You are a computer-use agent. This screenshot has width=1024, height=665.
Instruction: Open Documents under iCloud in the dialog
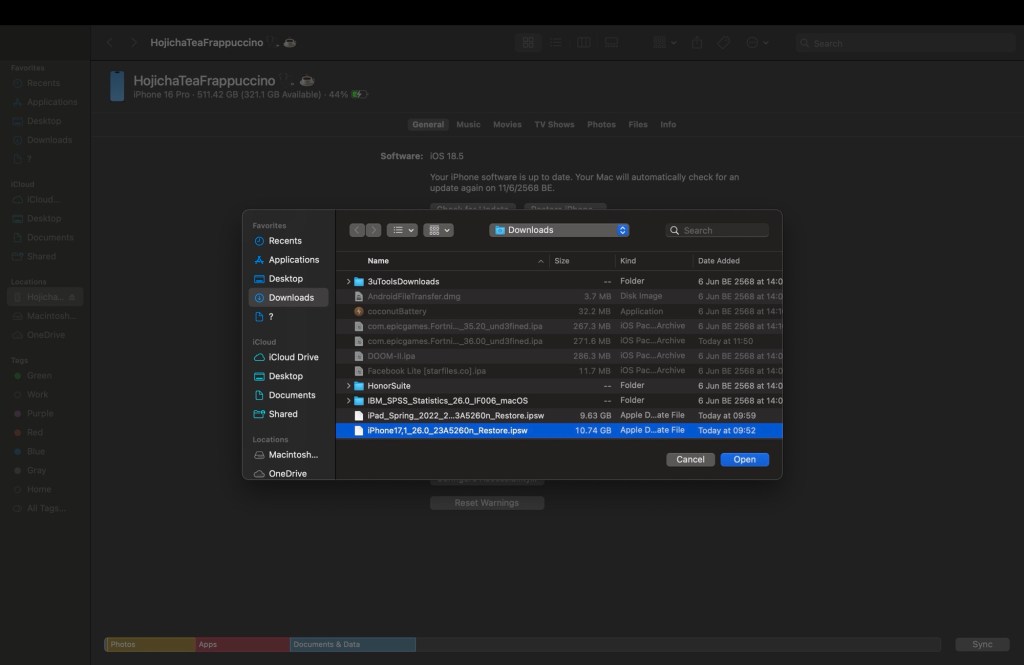coord(292,395)
